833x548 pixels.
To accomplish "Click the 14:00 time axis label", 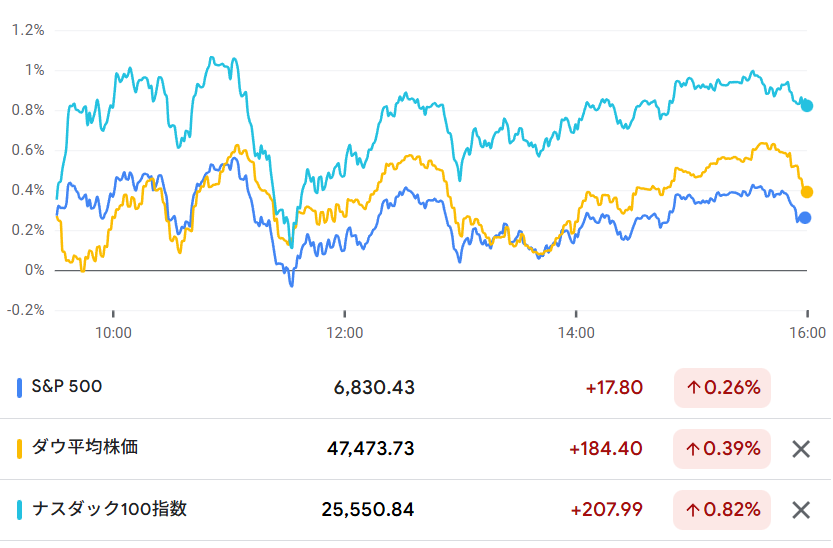I will click(576, 332).
